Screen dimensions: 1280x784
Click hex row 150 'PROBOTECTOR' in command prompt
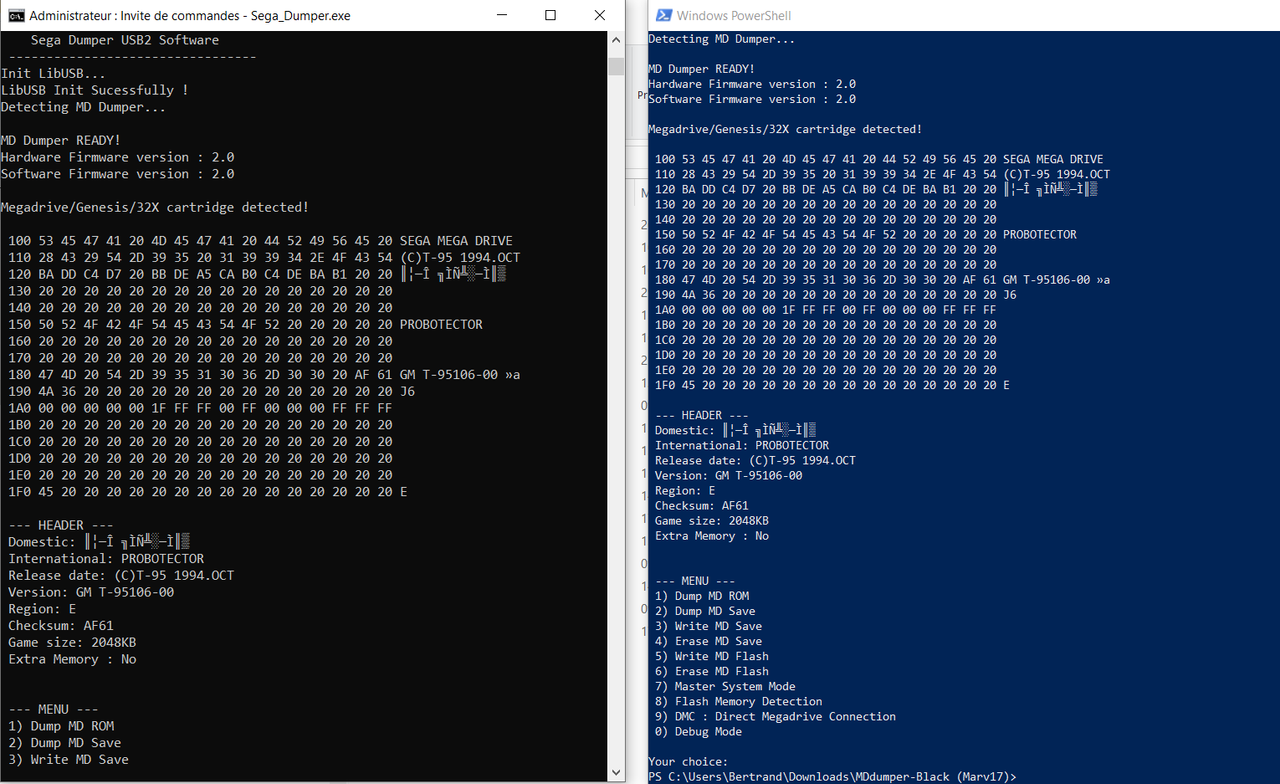tap(245, 324)
